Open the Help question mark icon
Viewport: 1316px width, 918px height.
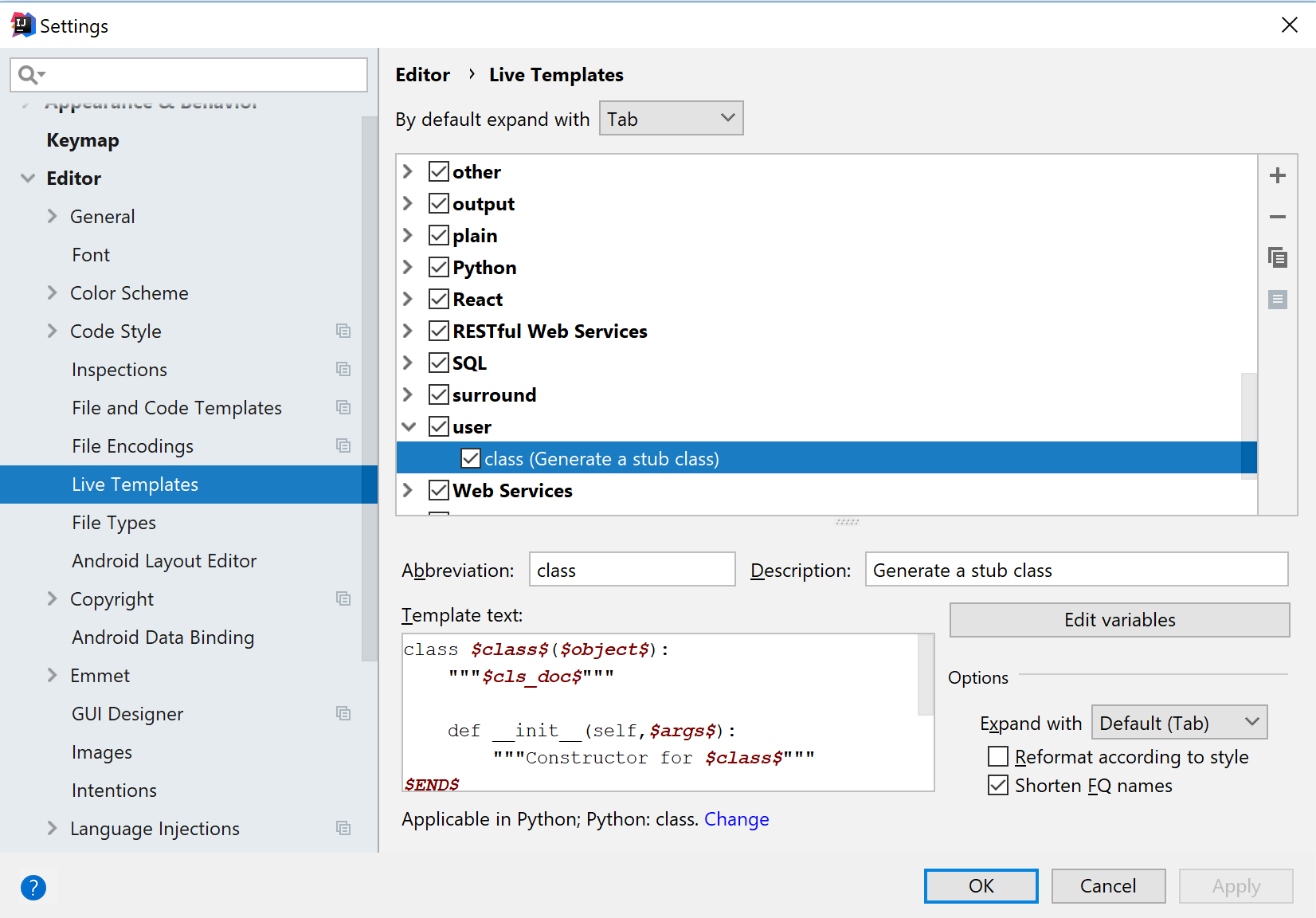[33, 887]
